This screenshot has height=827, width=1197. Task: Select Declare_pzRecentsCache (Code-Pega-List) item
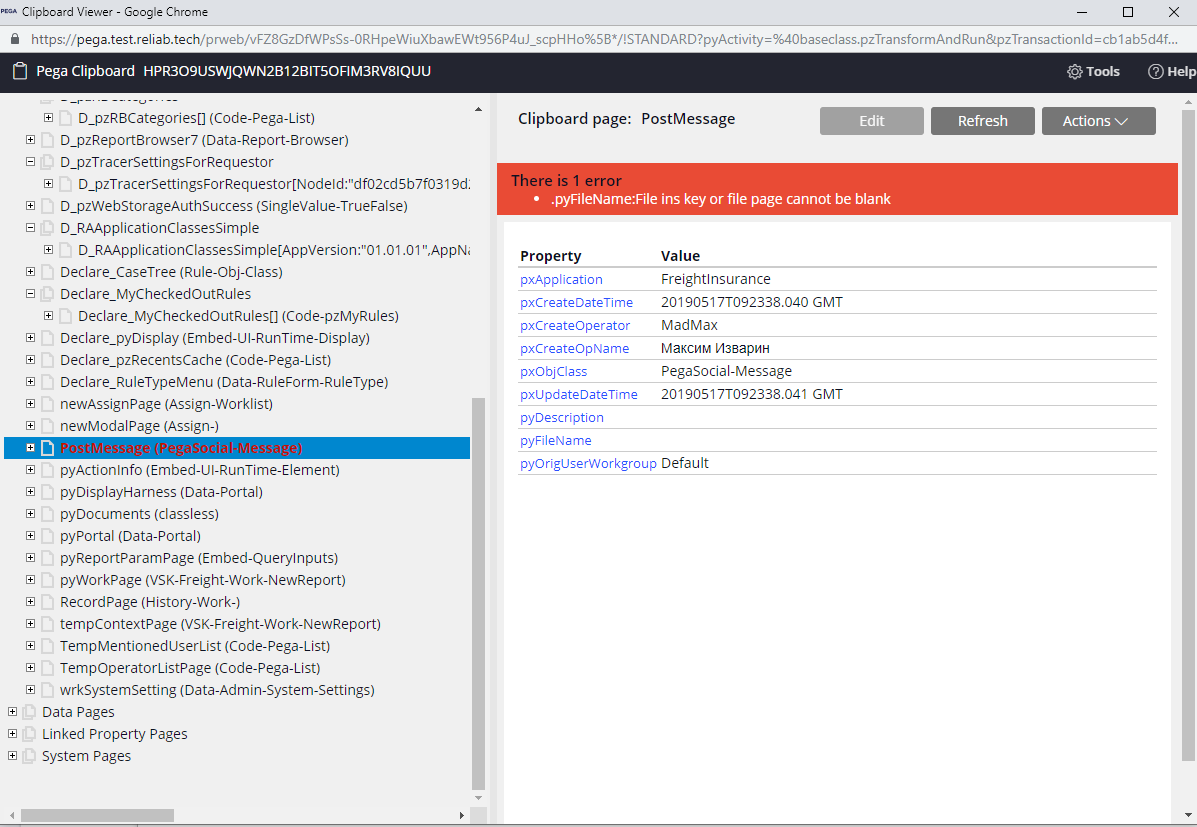click(195, 360)
